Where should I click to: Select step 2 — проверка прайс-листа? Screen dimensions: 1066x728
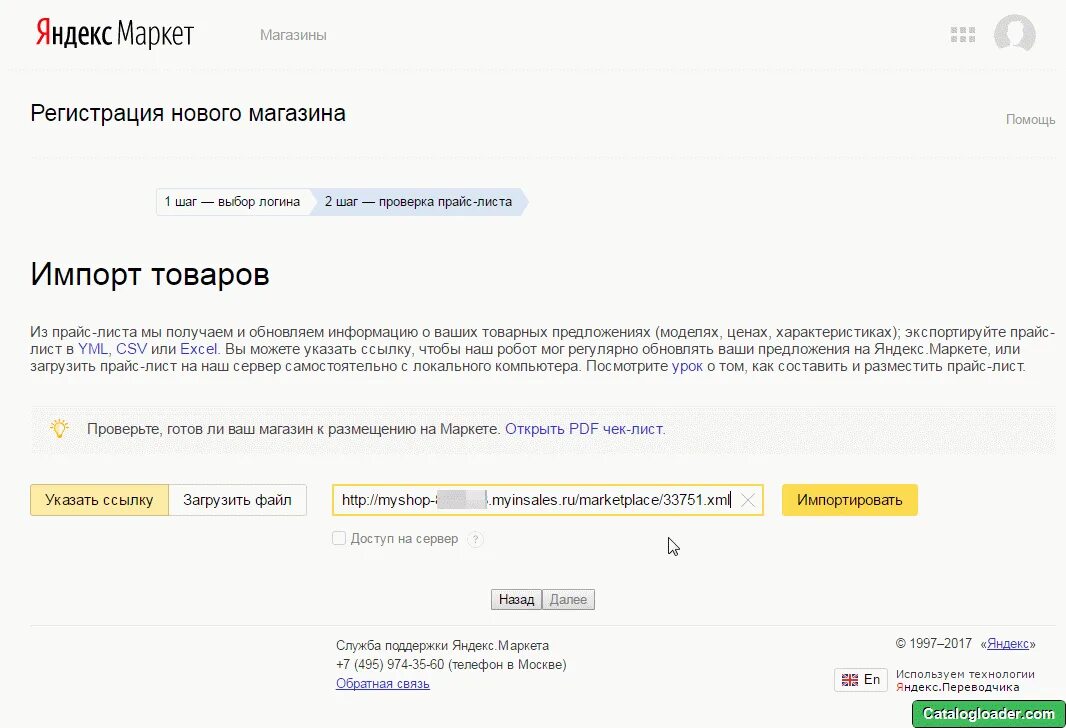point(418,202)
